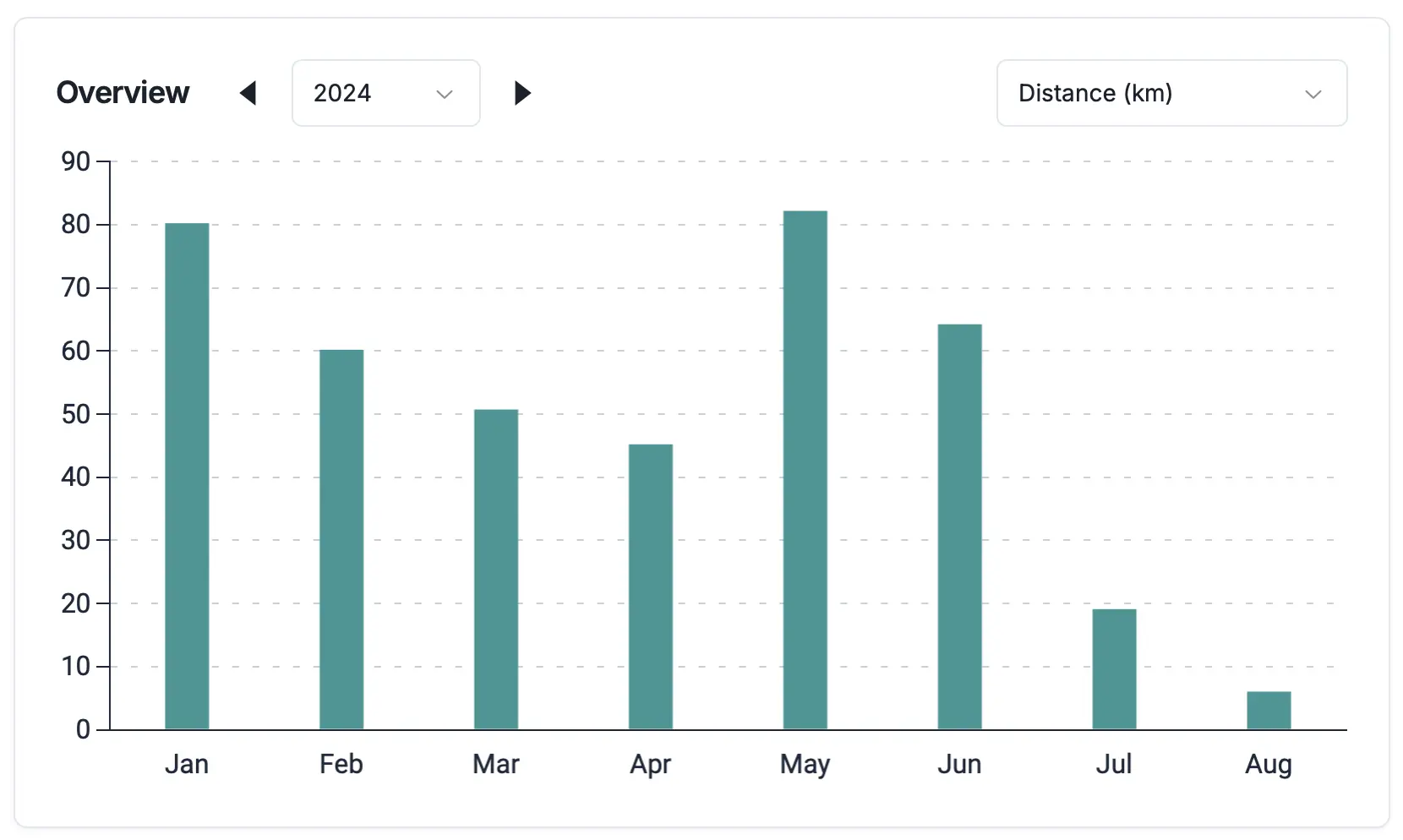This screenshot has width=1403, height=840.
Task: Click the 90 mark on y-axis
Action: (77, 161)
